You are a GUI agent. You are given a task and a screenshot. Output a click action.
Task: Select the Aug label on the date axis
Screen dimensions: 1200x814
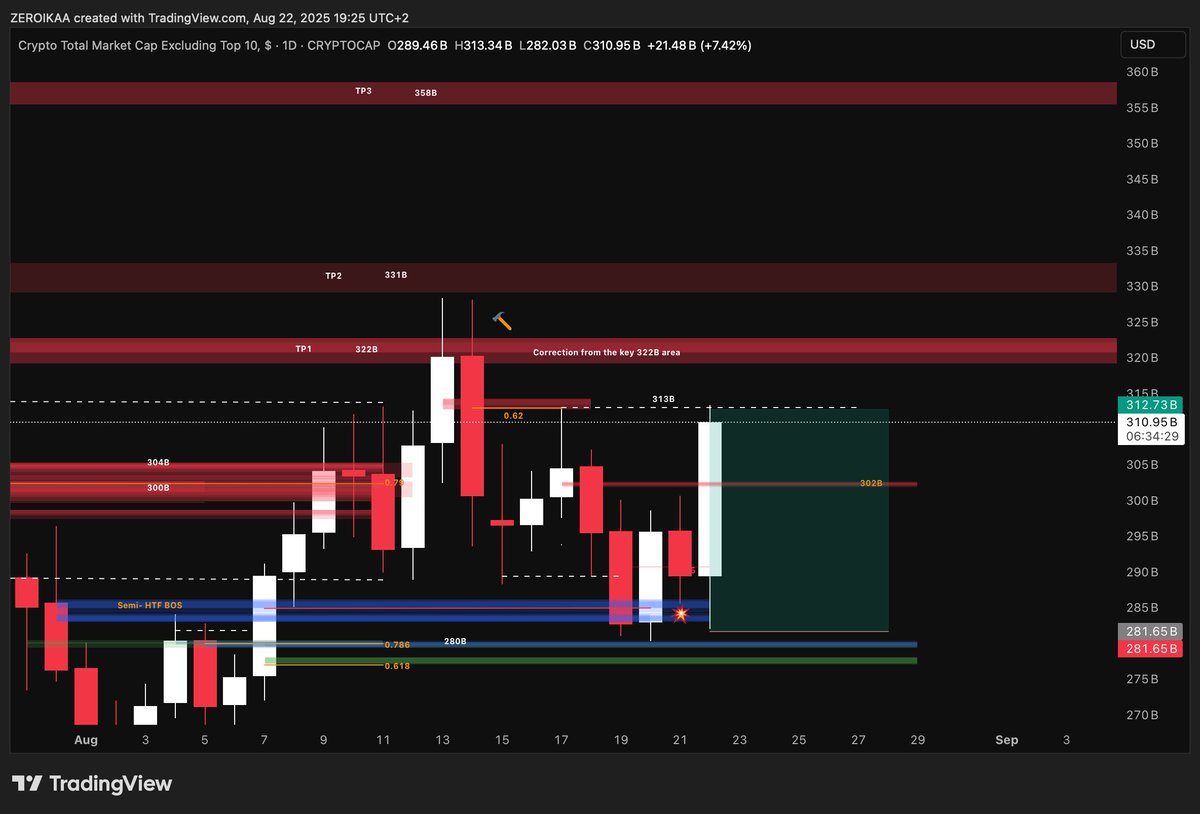(85, 740)
